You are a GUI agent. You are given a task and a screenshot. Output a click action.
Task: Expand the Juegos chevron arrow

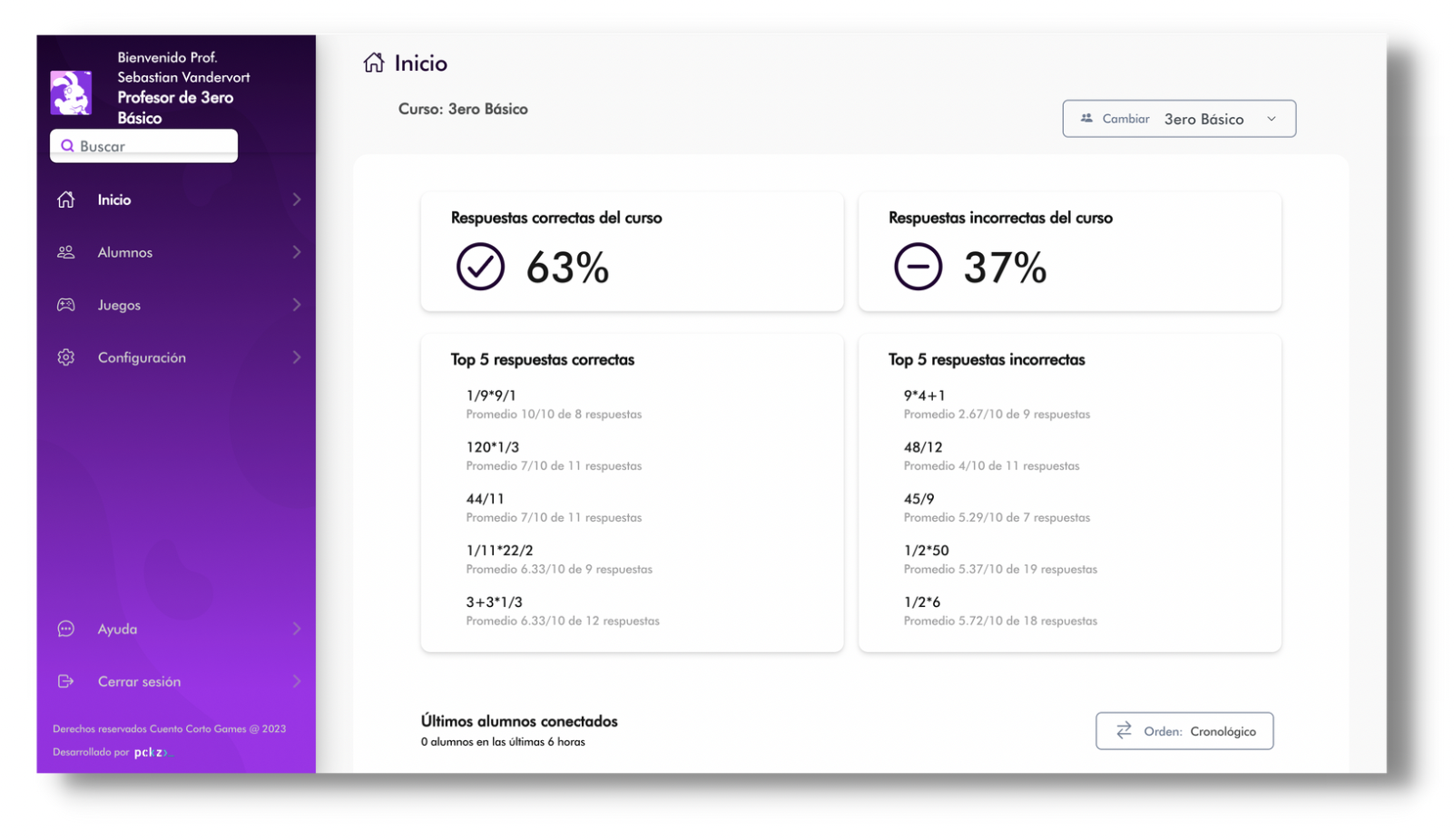coord(297,305)
